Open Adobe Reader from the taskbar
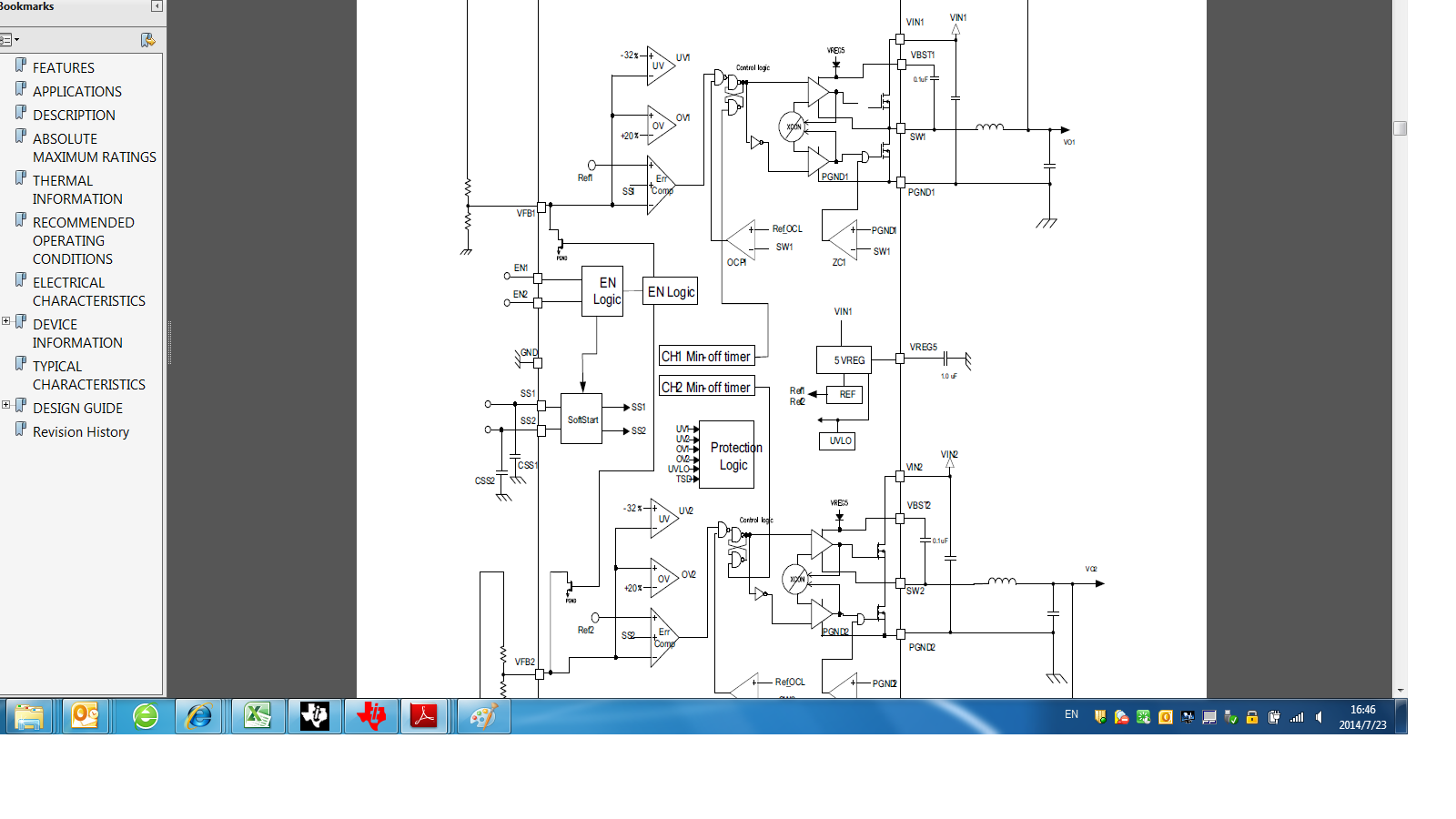Image resolution: width=1456 pixels, height=819 pixels. pyautogui.click(x=424, y=716)
